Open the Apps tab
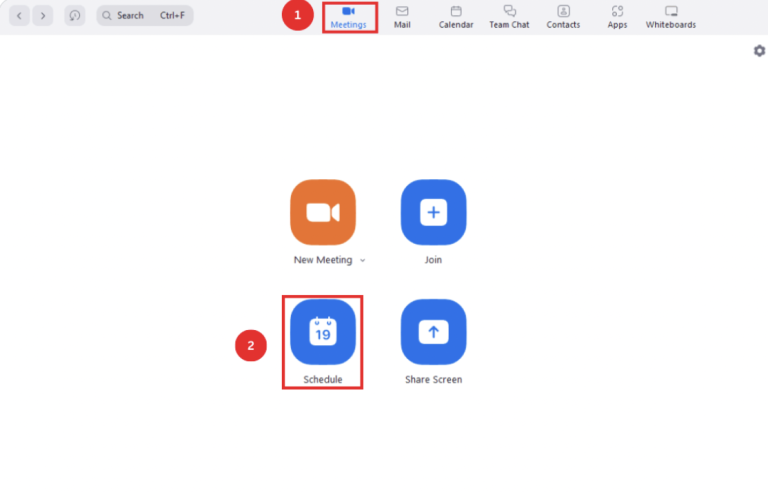 pyautogui.click(x=617, y=18)
